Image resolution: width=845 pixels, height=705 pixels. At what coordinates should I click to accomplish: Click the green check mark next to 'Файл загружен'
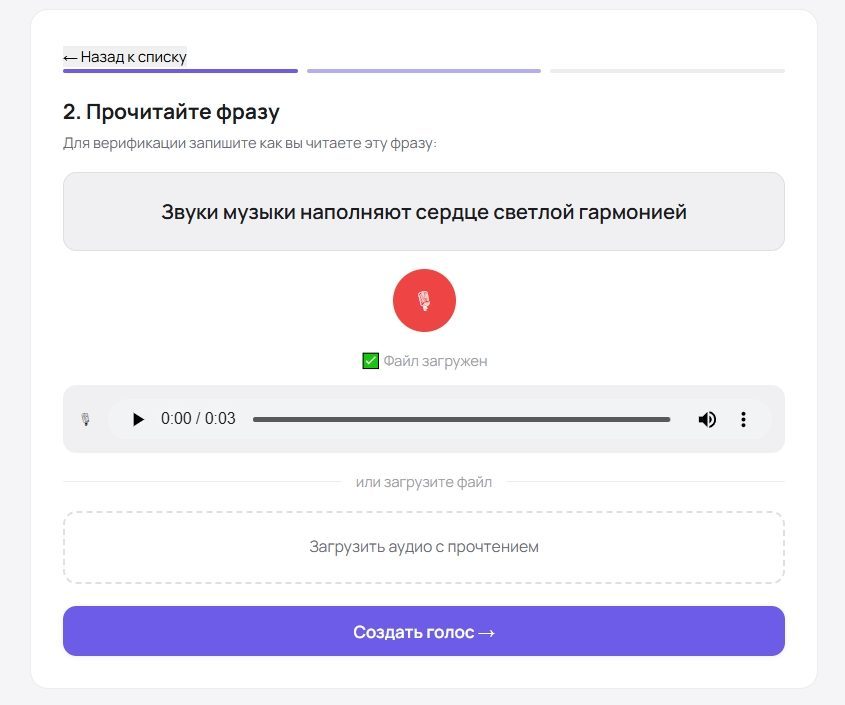pyautogui.click(x=370, y=361)
